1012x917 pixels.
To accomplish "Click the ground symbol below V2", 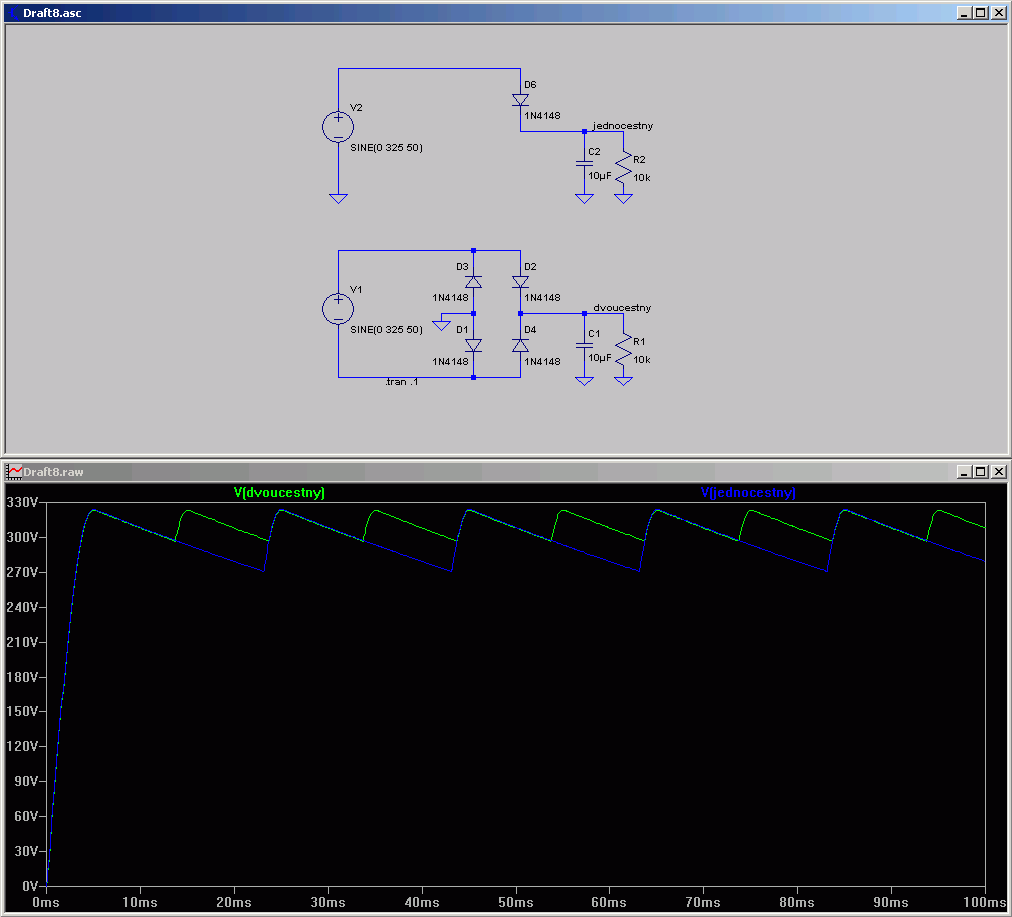I will [x=338, y=198].
